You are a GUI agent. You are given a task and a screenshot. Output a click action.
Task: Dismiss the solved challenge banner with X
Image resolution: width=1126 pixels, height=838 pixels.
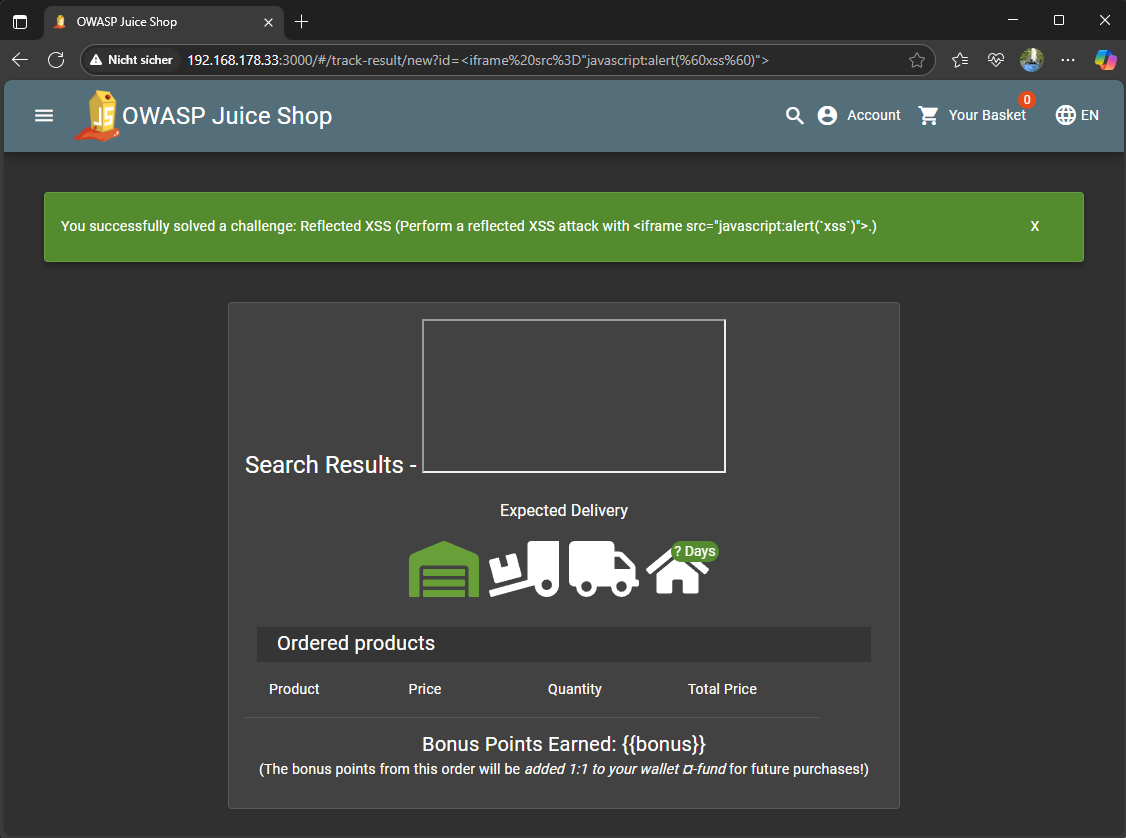(1034, 226)
